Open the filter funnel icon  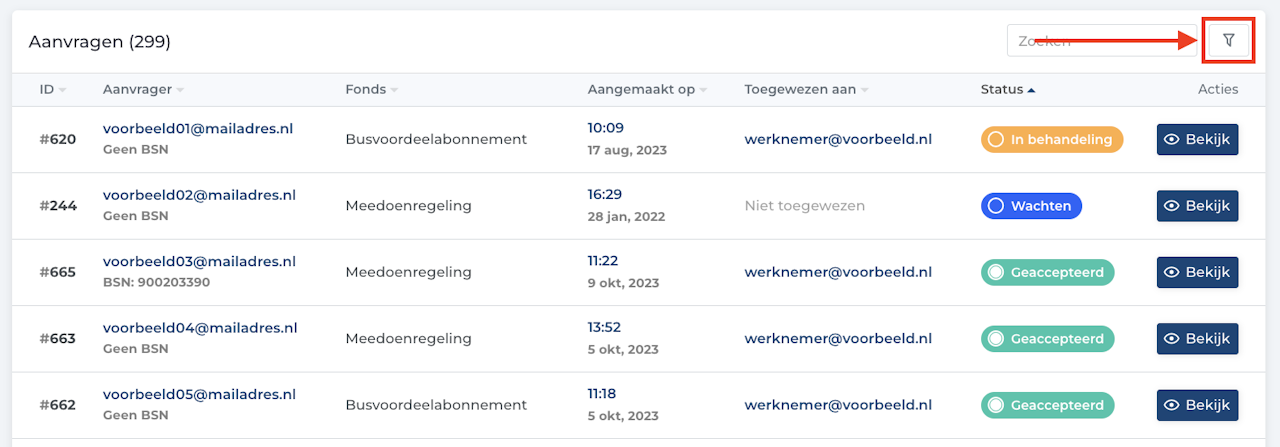pos(1229,40)
